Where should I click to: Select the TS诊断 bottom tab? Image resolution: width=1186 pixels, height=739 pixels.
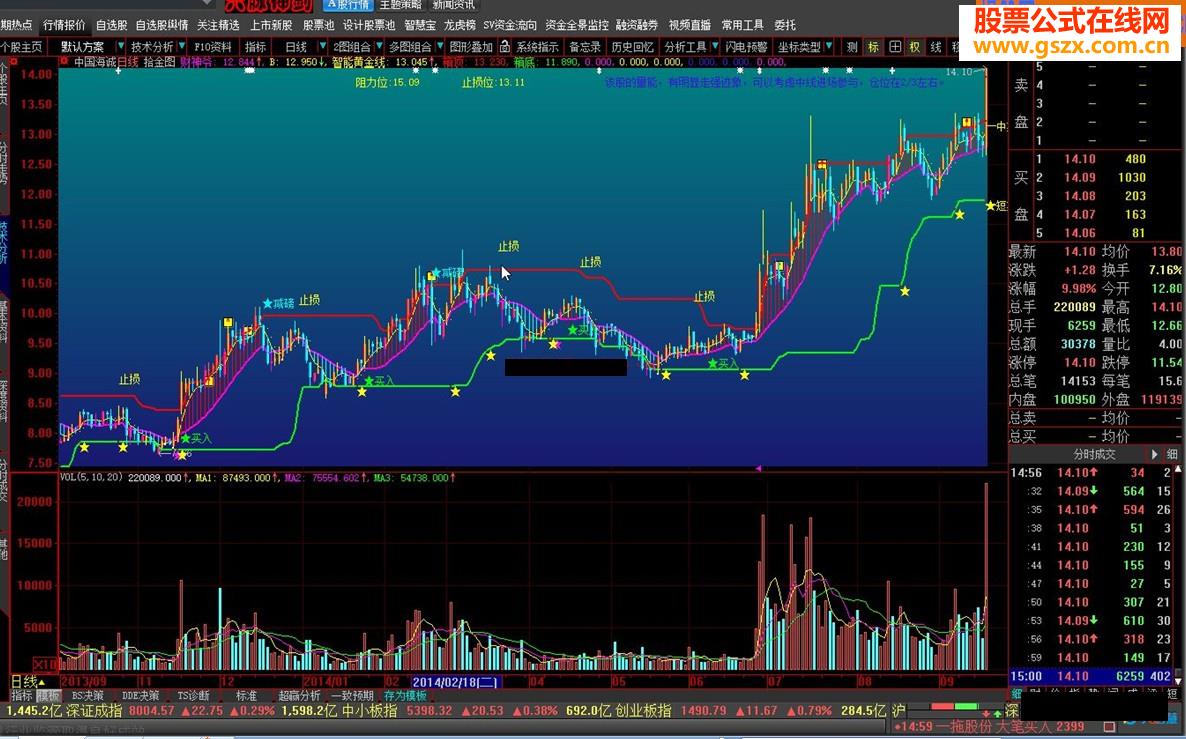pos(194,695)
